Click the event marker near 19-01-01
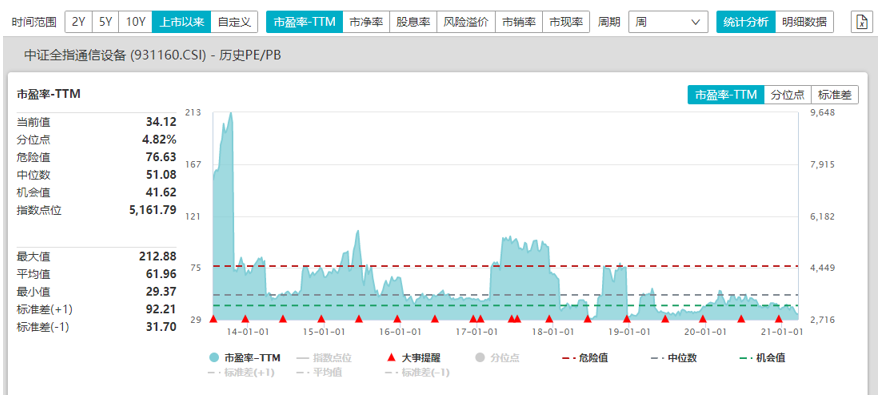Viewport: 882px width, 398px height. point(627,319)
